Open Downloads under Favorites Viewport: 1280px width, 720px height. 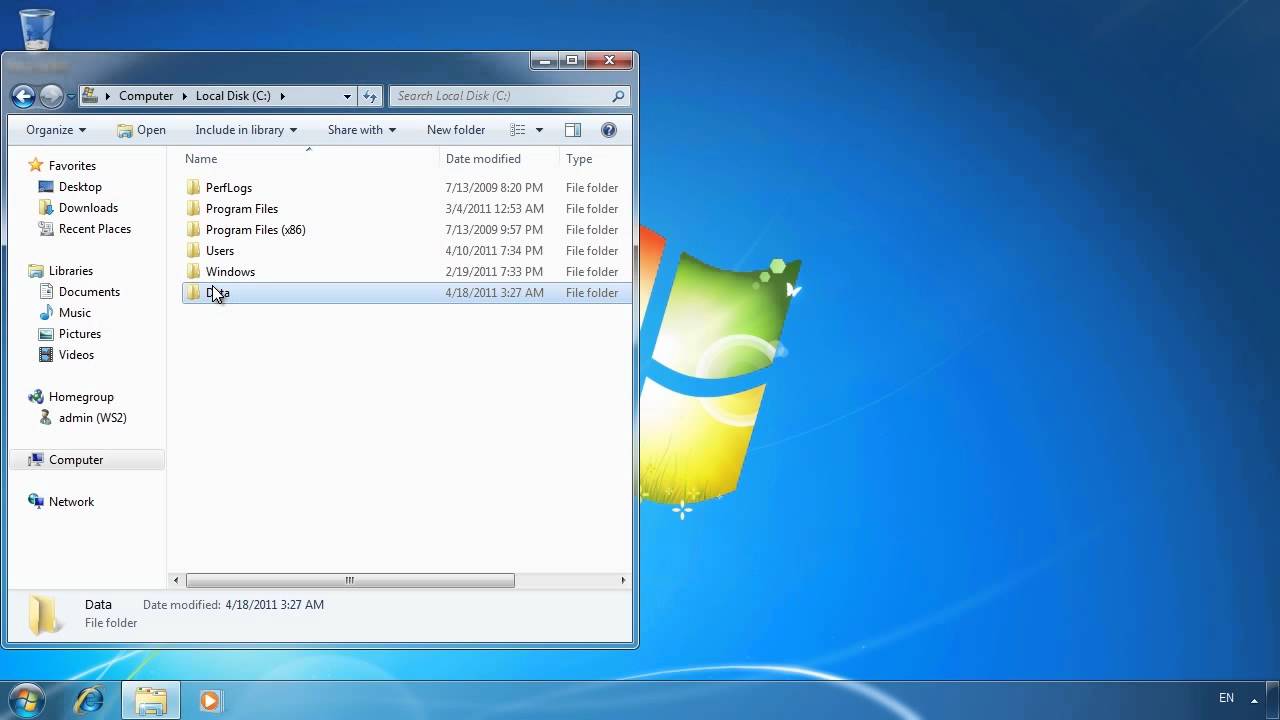pos(88,208)
